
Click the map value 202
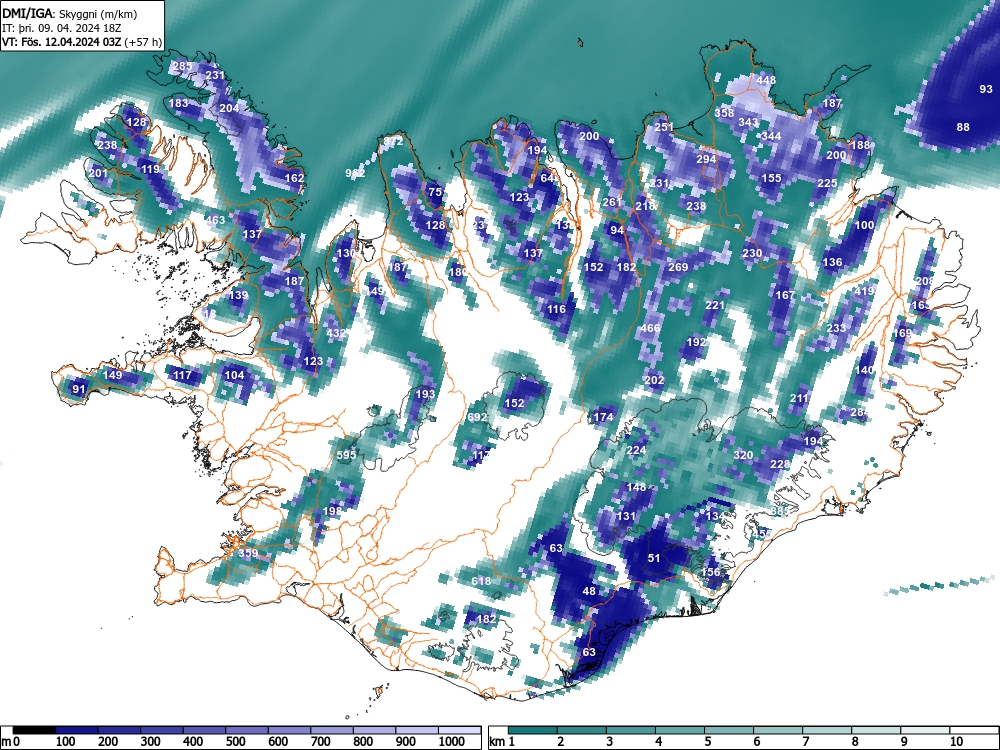pyautogui.click(x=654, y=380)
